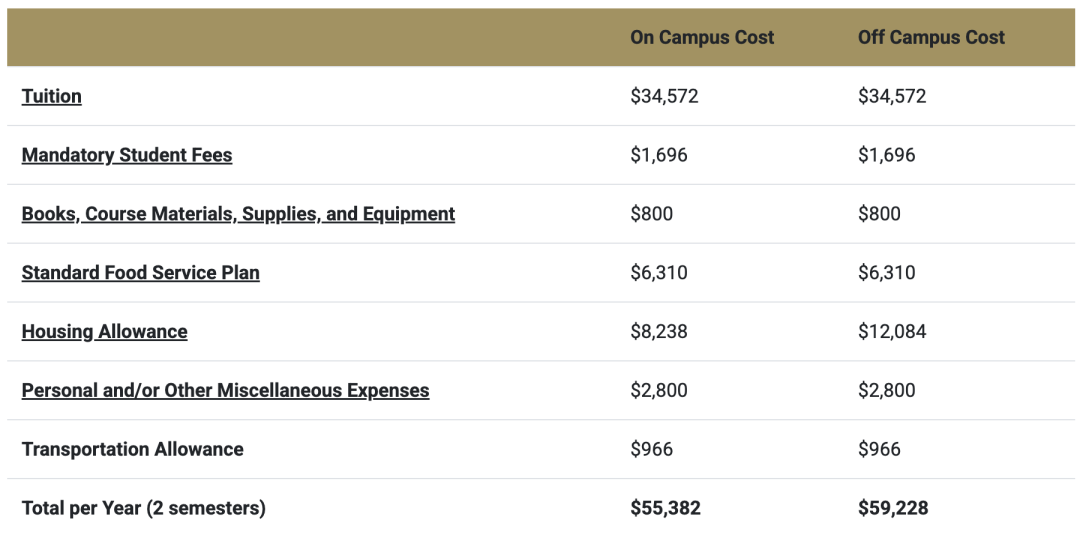
Task: Click the off-campus mandatory fees value $1,696
Action: pyautogui.click(x=887, y=155)
